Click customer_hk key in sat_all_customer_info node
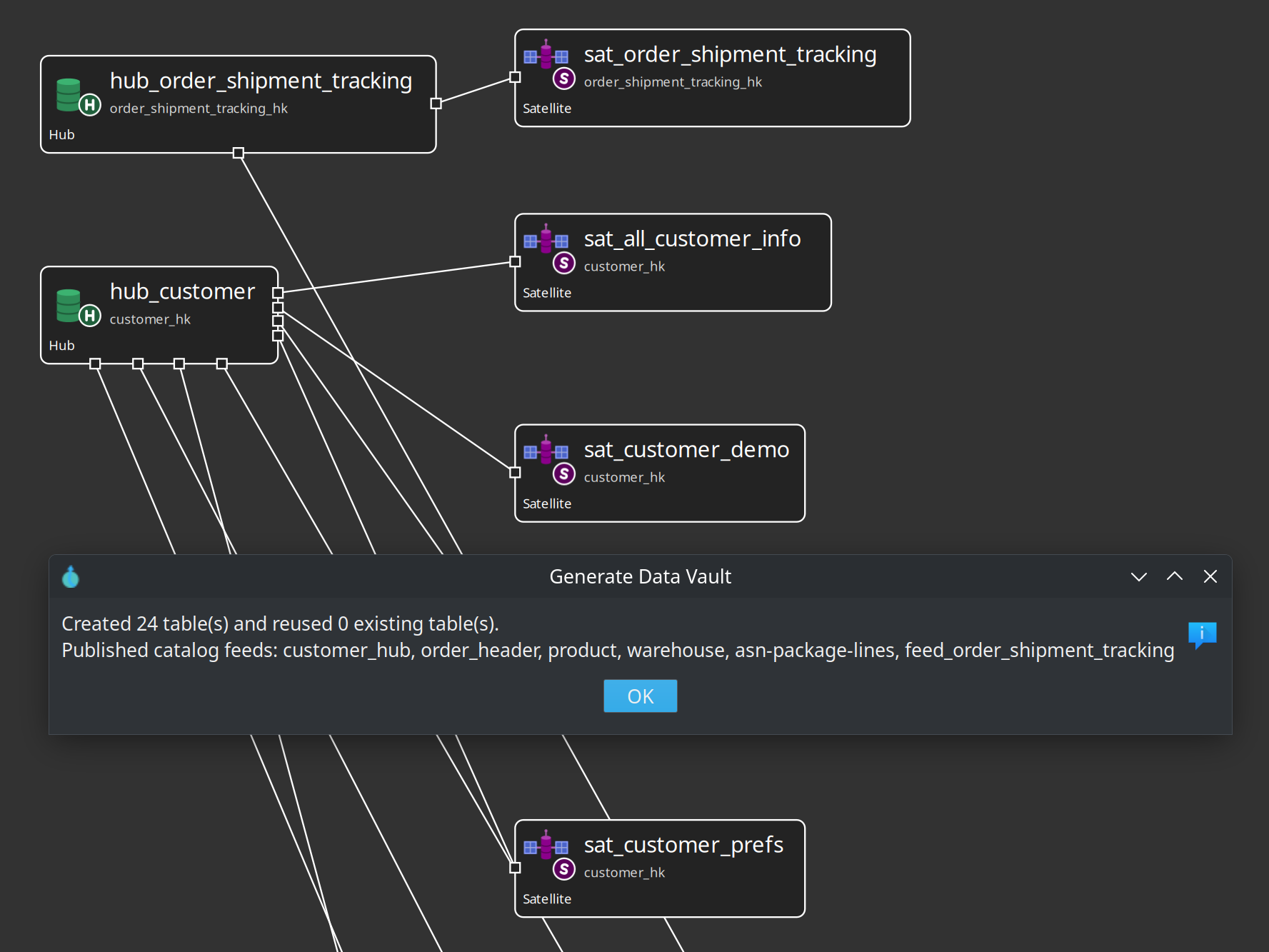This screenshot has height=952, width=1269. [x=624, y=266]
